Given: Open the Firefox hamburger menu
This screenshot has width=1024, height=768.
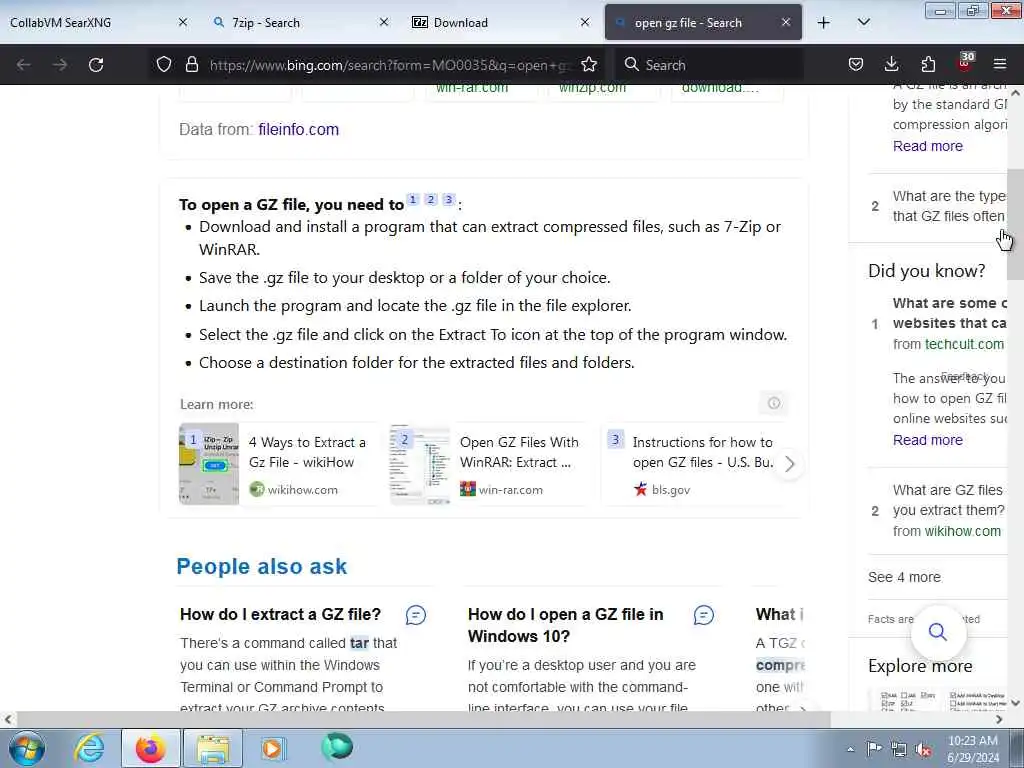Looking at the screenshot, I should pos(1000,64).
